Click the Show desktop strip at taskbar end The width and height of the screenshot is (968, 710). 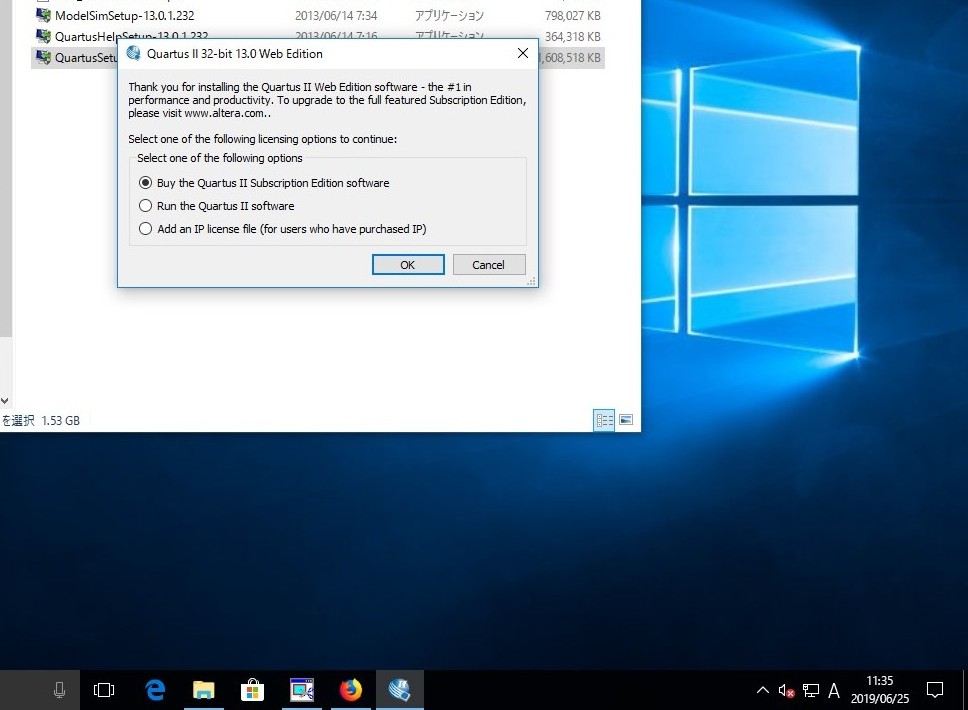click(x=965, y=690)
